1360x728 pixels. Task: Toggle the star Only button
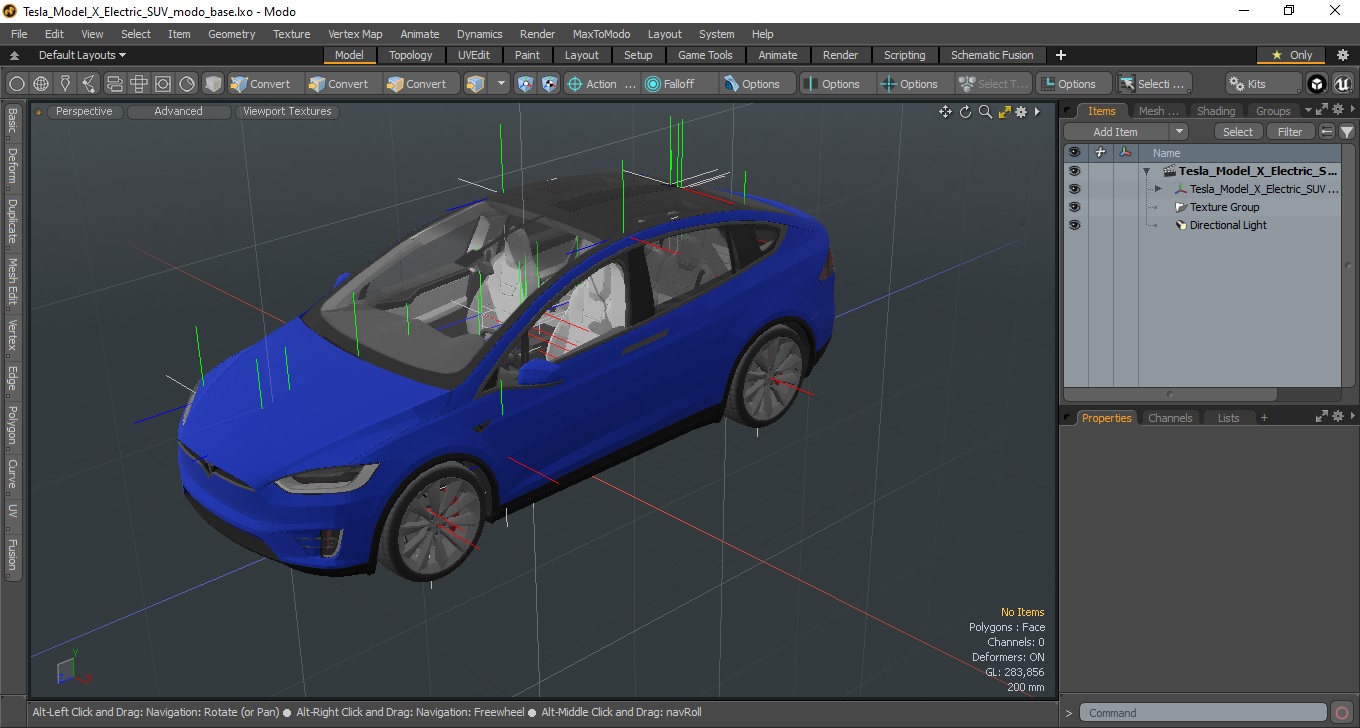[1292, 55]
